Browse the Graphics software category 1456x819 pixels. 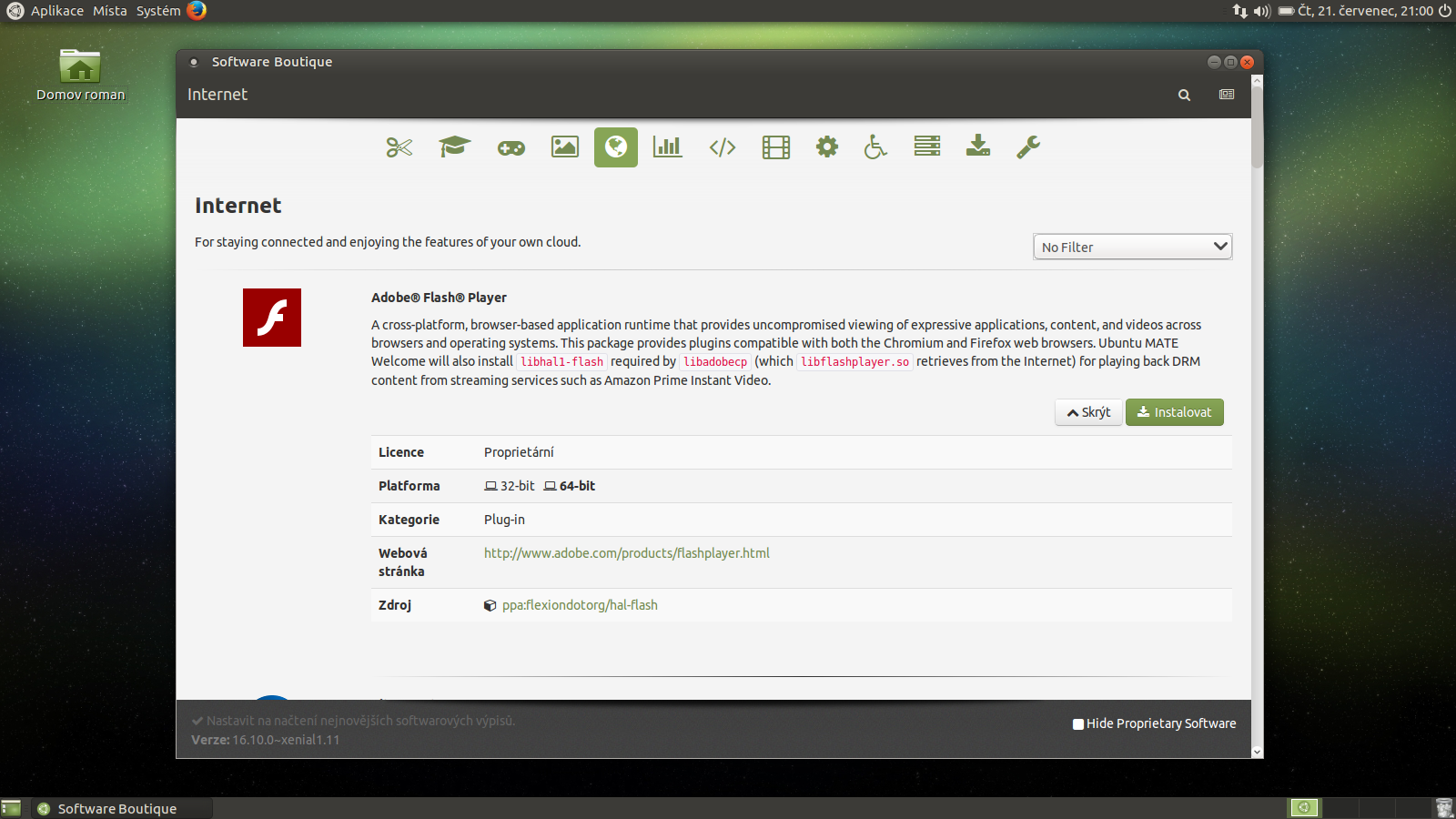(x=564, y=147)
